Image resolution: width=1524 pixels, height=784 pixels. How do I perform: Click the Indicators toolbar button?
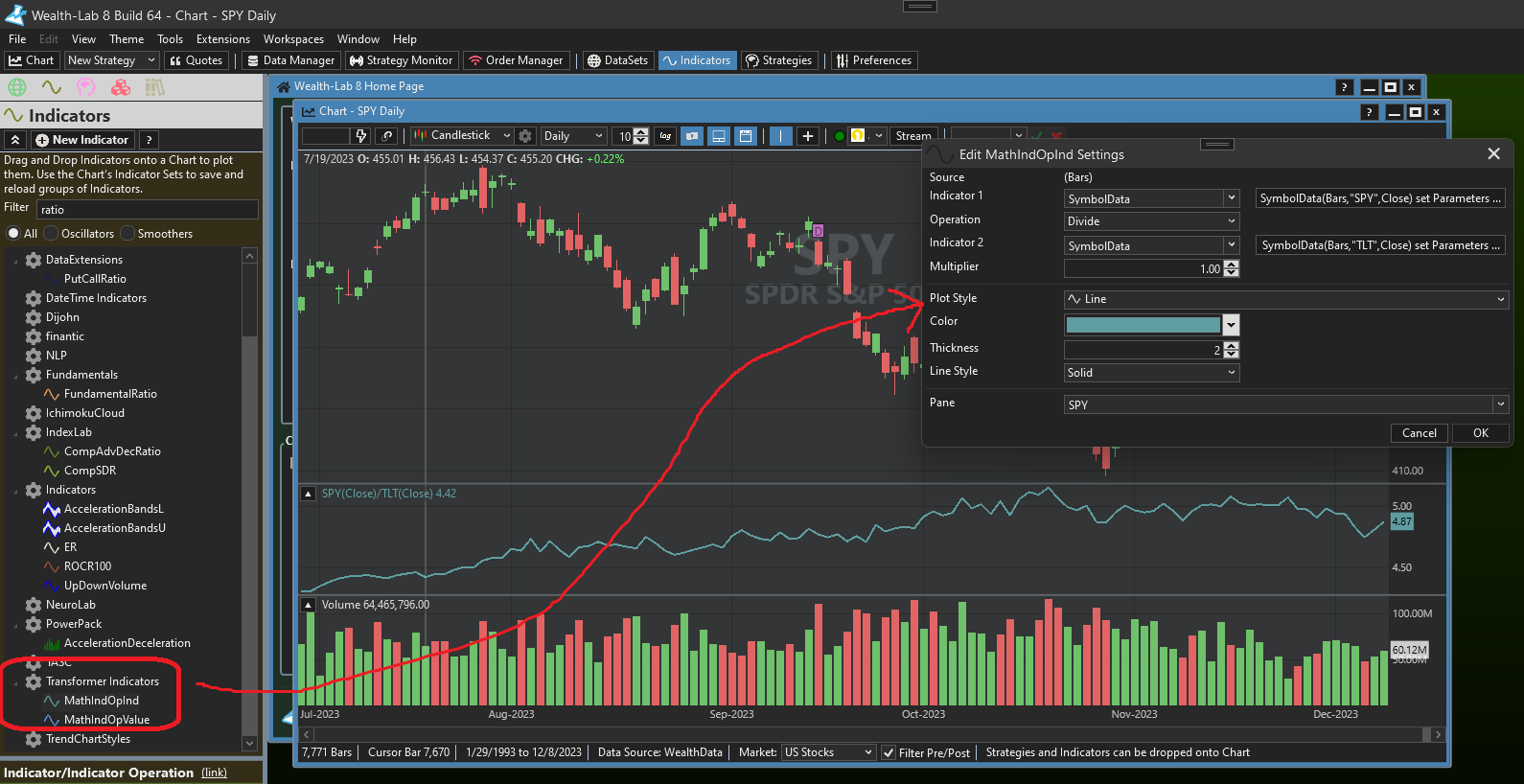[x=696, y=60]
